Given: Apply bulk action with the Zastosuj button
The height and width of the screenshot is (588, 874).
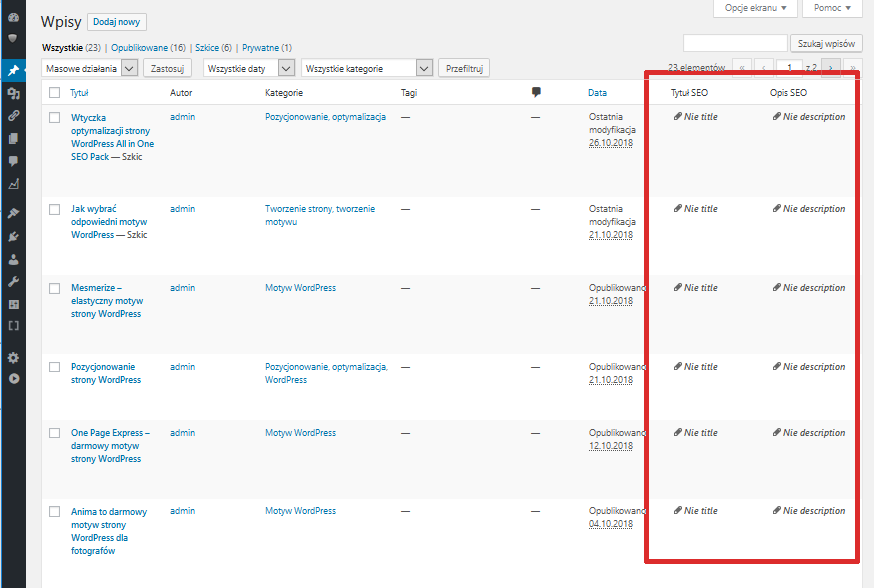Looking at the screenshot, I should click(167, 68).
